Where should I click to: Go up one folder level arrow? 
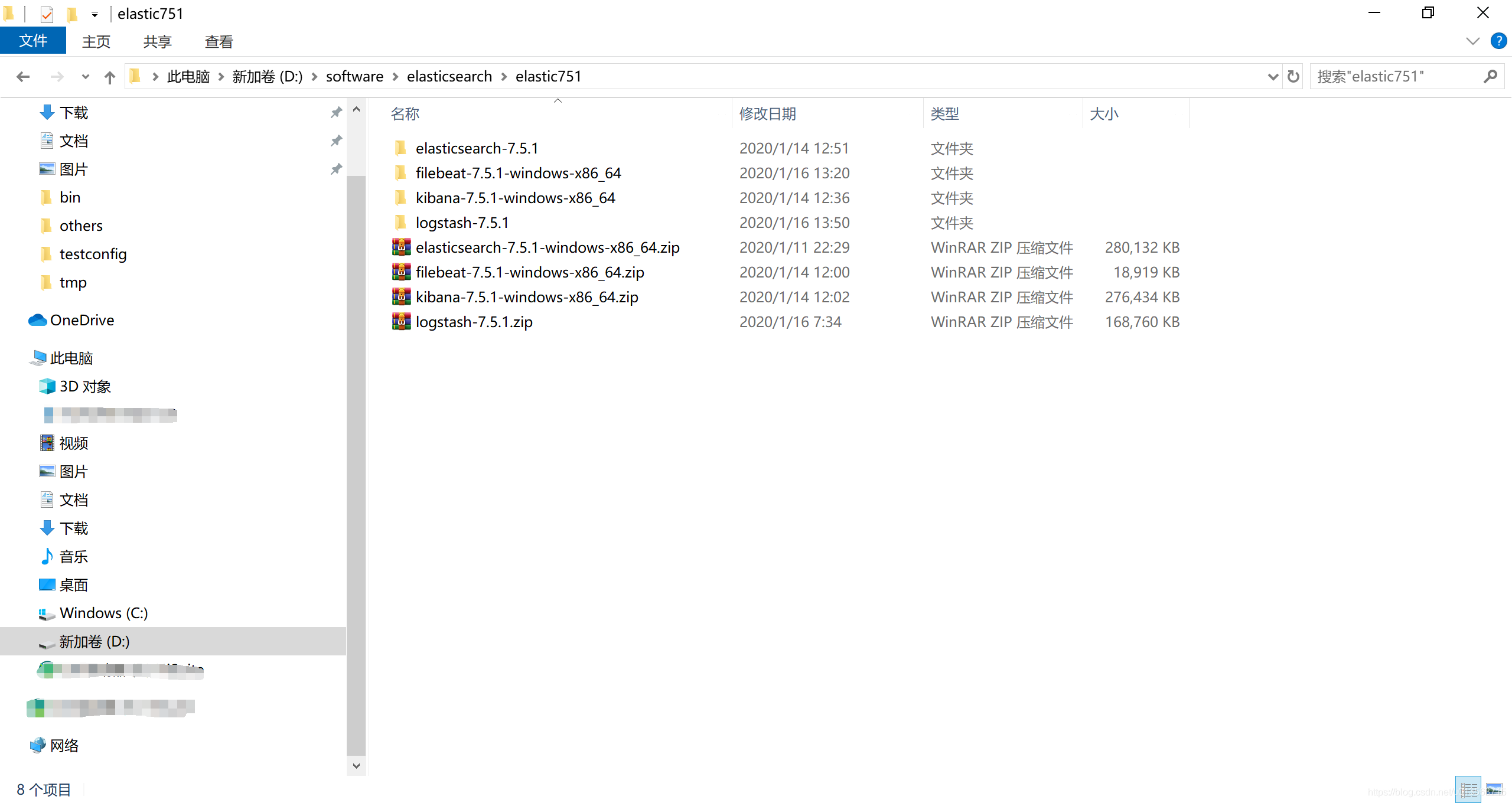pyautogui.click(x=110, y=77)
